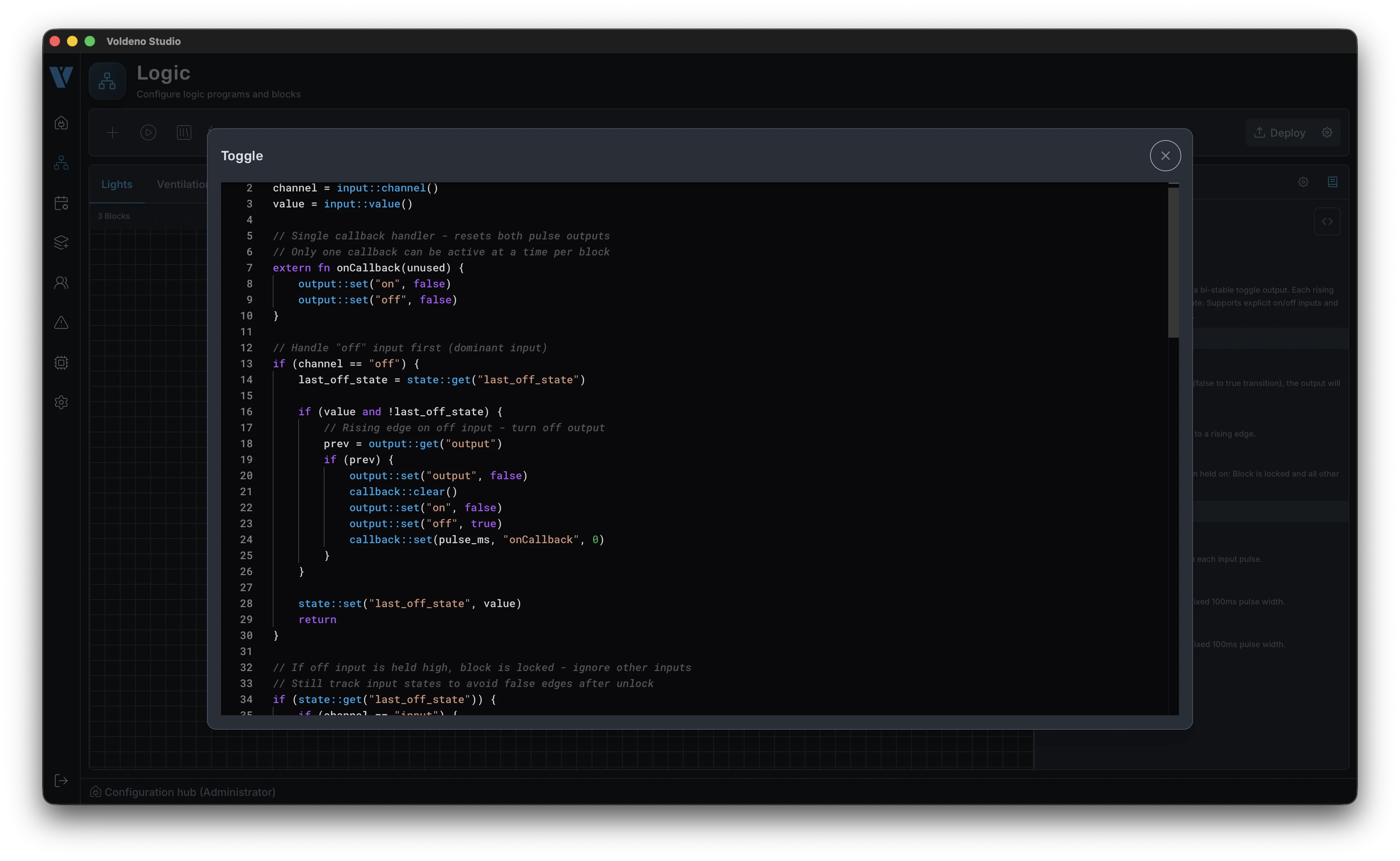The width and height of the screenshot is (1400, 861).
Task: Click line 24 'callback::set(pulse_ms, ...)'
Action: coord(477,539)
